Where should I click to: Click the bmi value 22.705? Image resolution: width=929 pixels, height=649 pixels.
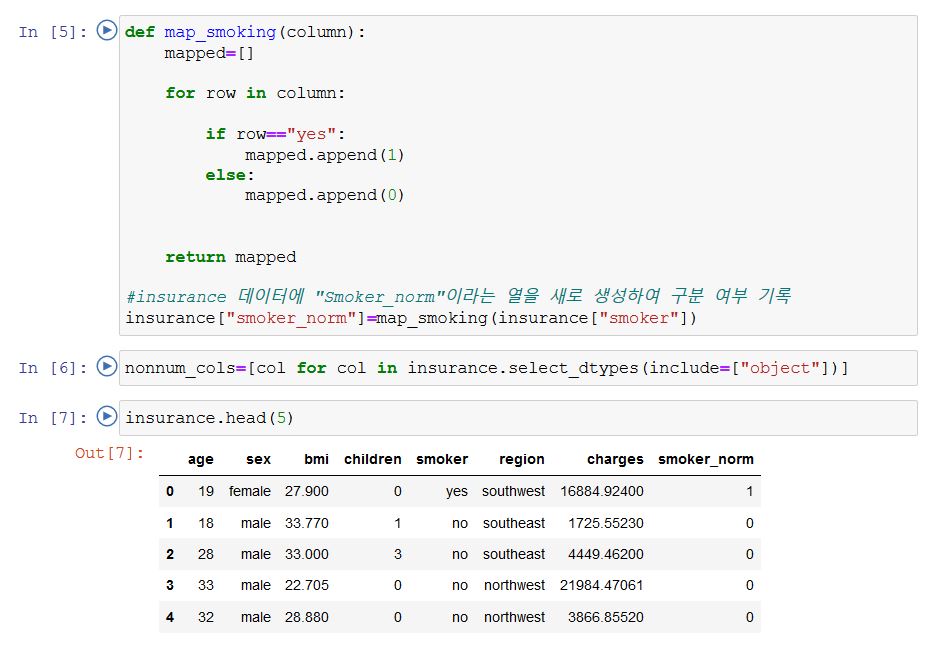click(x=306, y=585)
